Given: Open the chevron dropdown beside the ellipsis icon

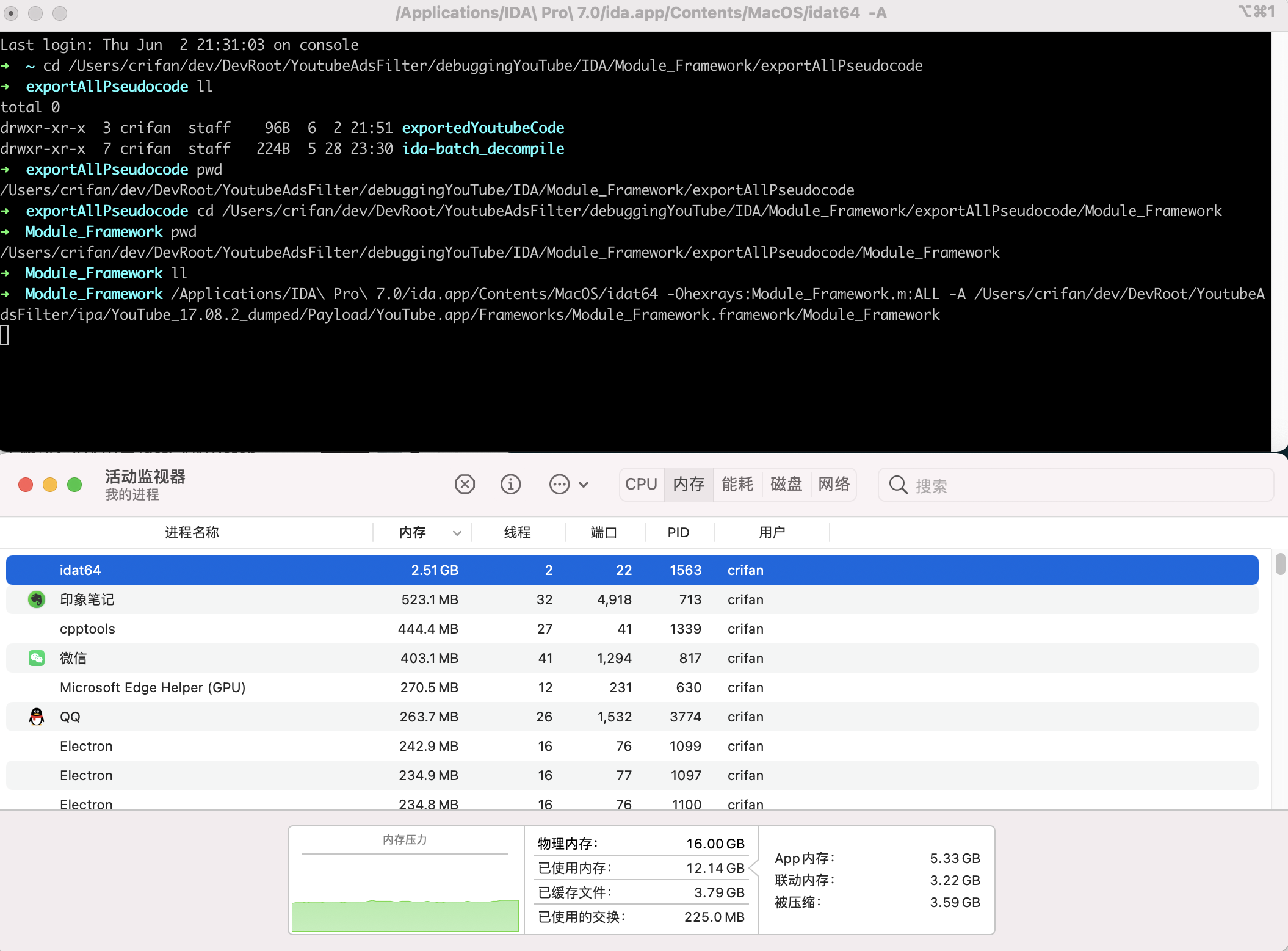Looking at the screenshot, I should [x=584, y=484].
